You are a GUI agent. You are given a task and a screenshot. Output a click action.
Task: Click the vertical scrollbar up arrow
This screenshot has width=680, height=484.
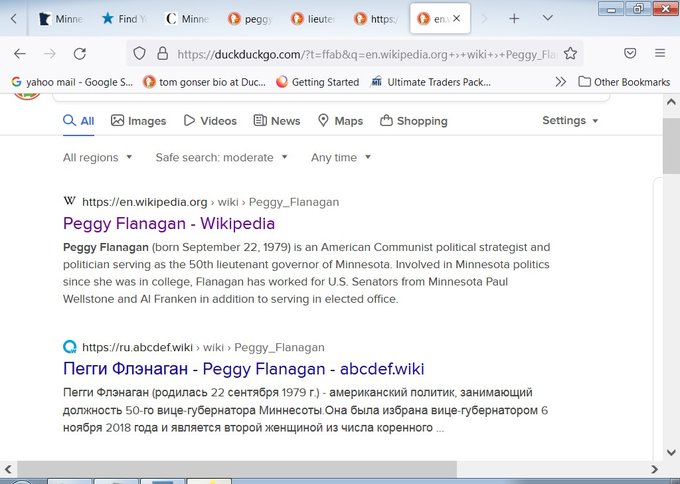(x=671, y=102)
